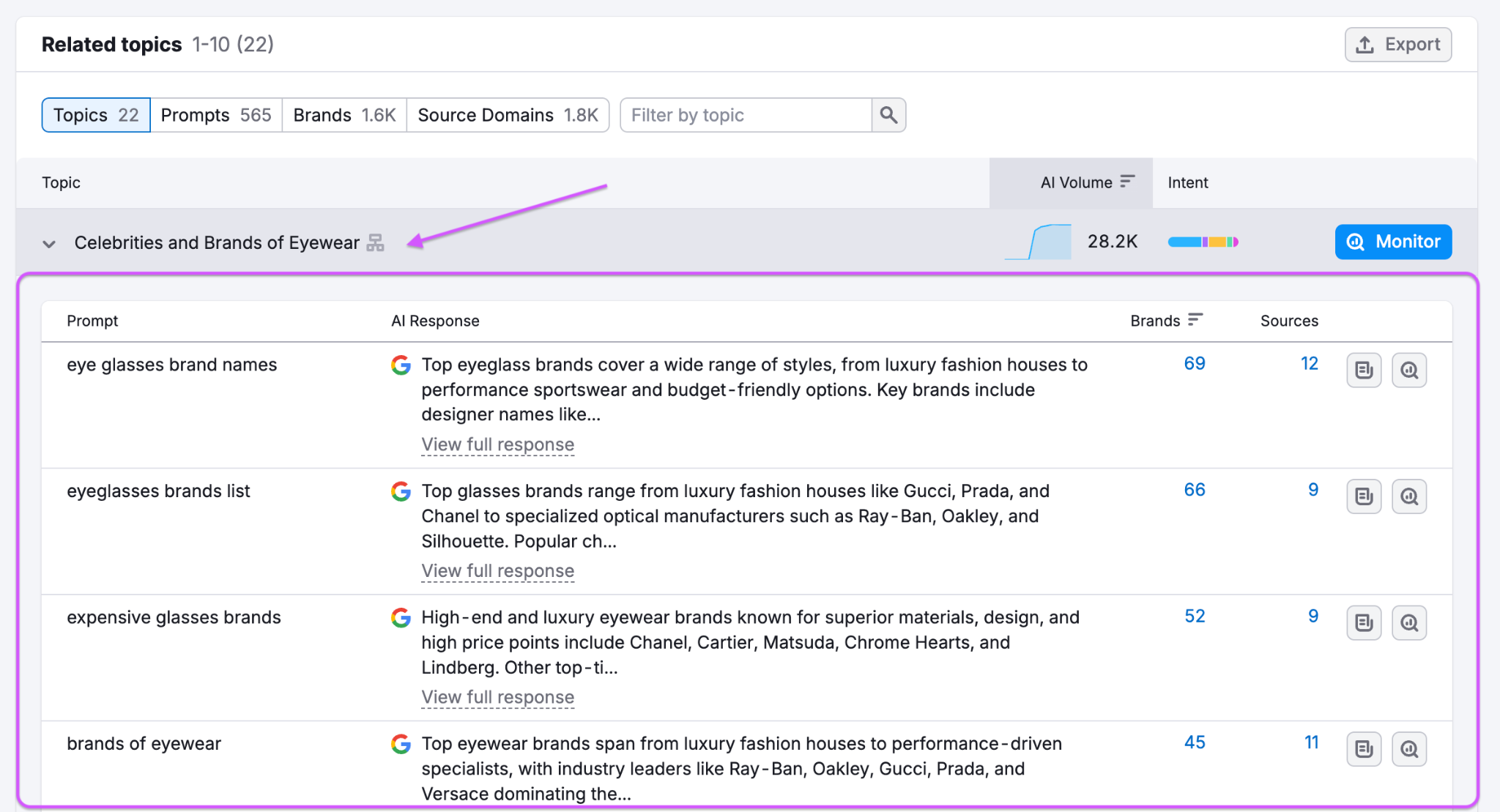Open the response document icon for 'brands of eyewear'
1500x812 pixels.
coord(1363,749)
